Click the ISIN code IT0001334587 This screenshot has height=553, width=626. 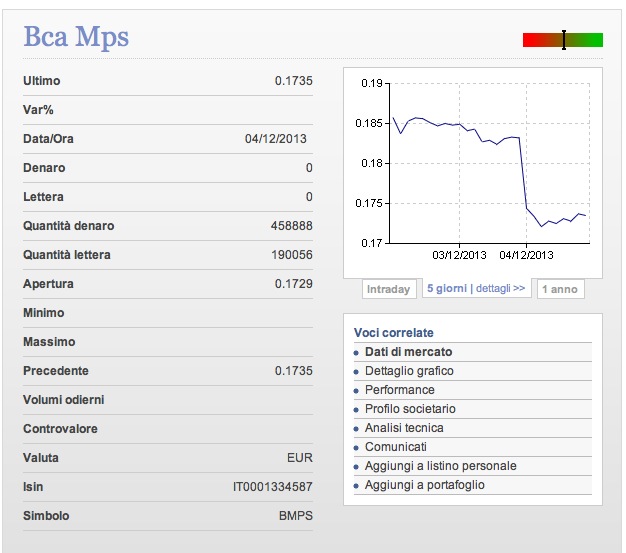click(x=272, y=487)
